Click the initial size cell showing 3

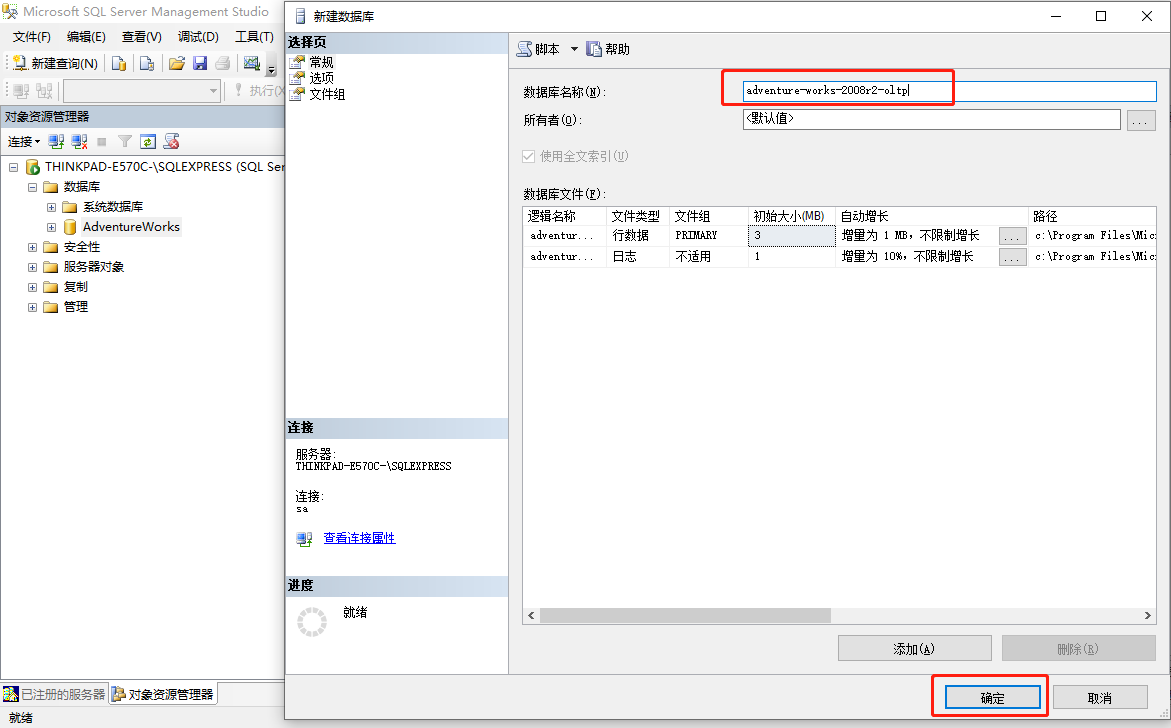tap(792, 236)
